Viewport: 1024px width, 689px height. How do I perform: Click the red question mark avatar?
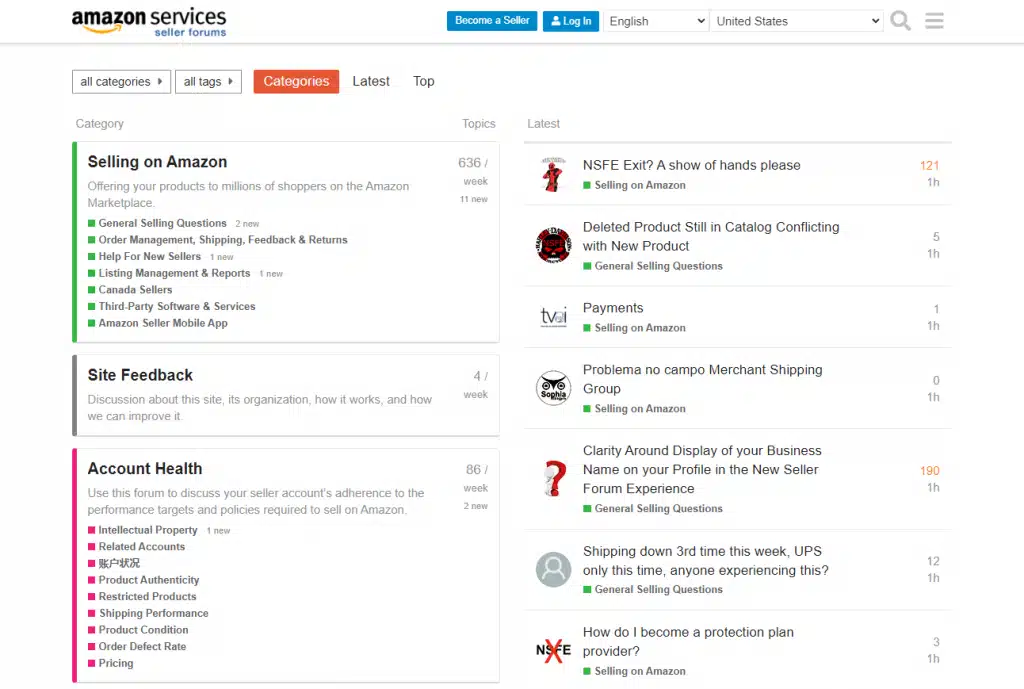pos(553,479)
